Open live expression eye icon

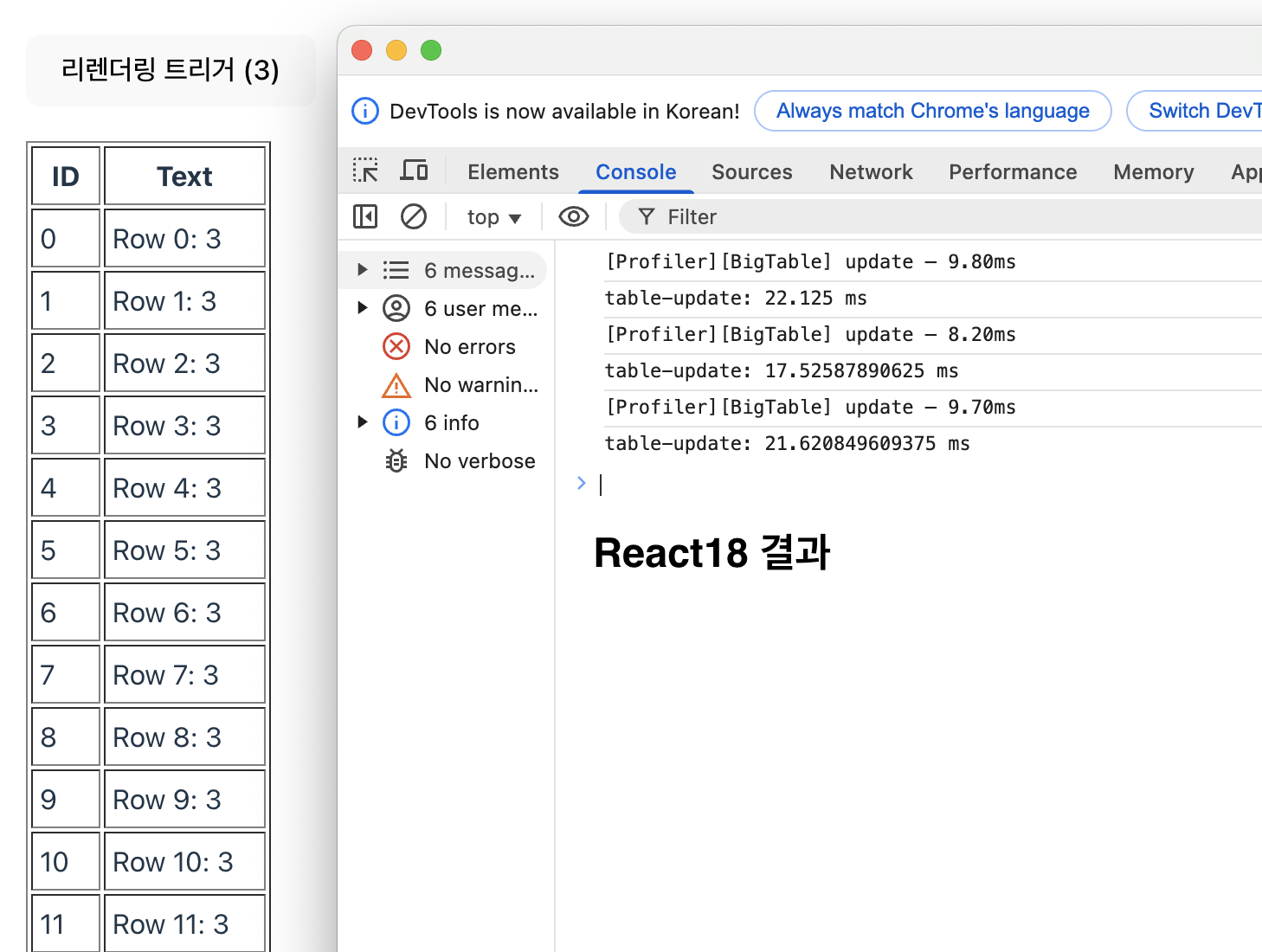[574, 216]
